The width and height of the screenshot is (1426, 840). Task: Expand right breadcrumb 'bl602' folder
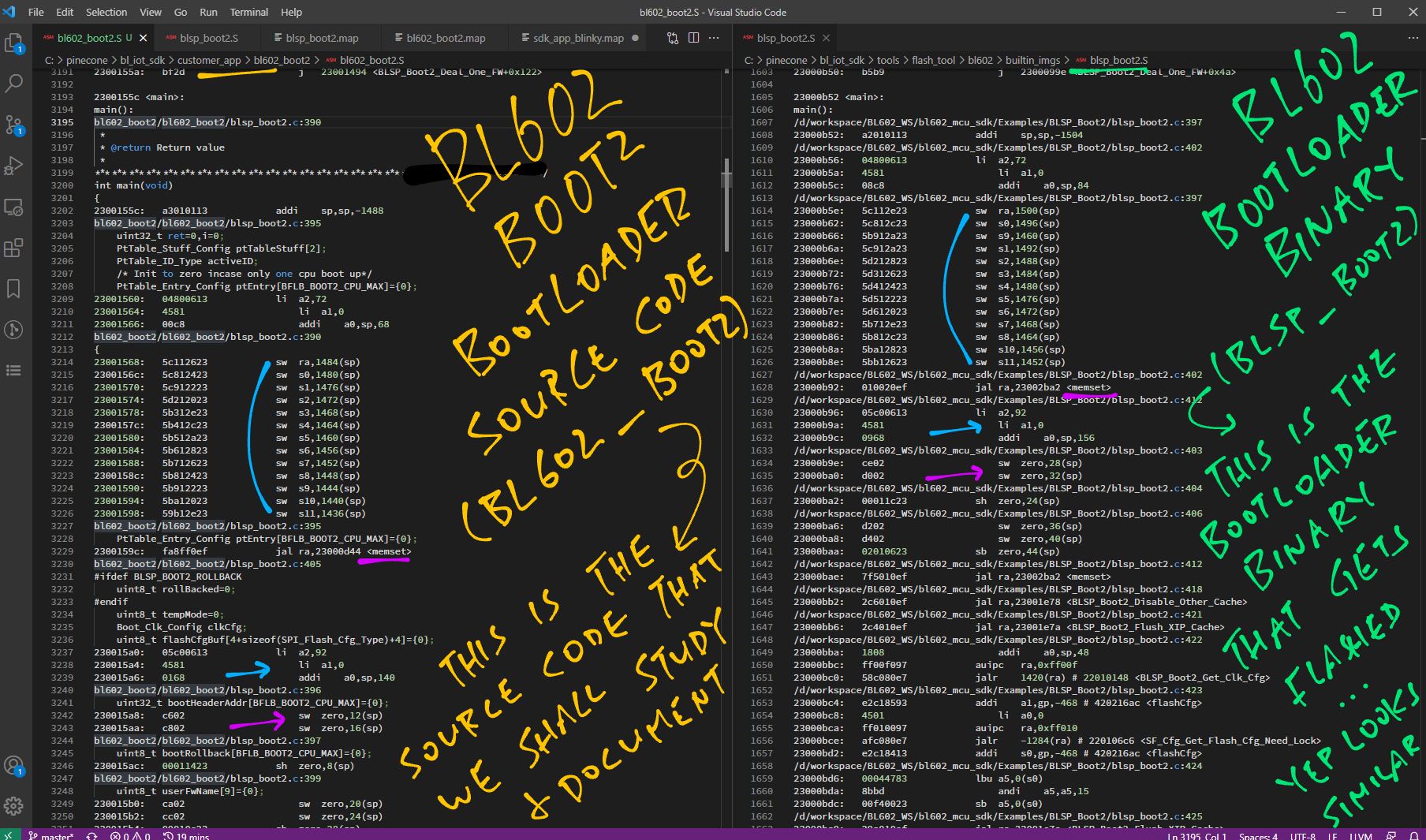click(980, 60)
